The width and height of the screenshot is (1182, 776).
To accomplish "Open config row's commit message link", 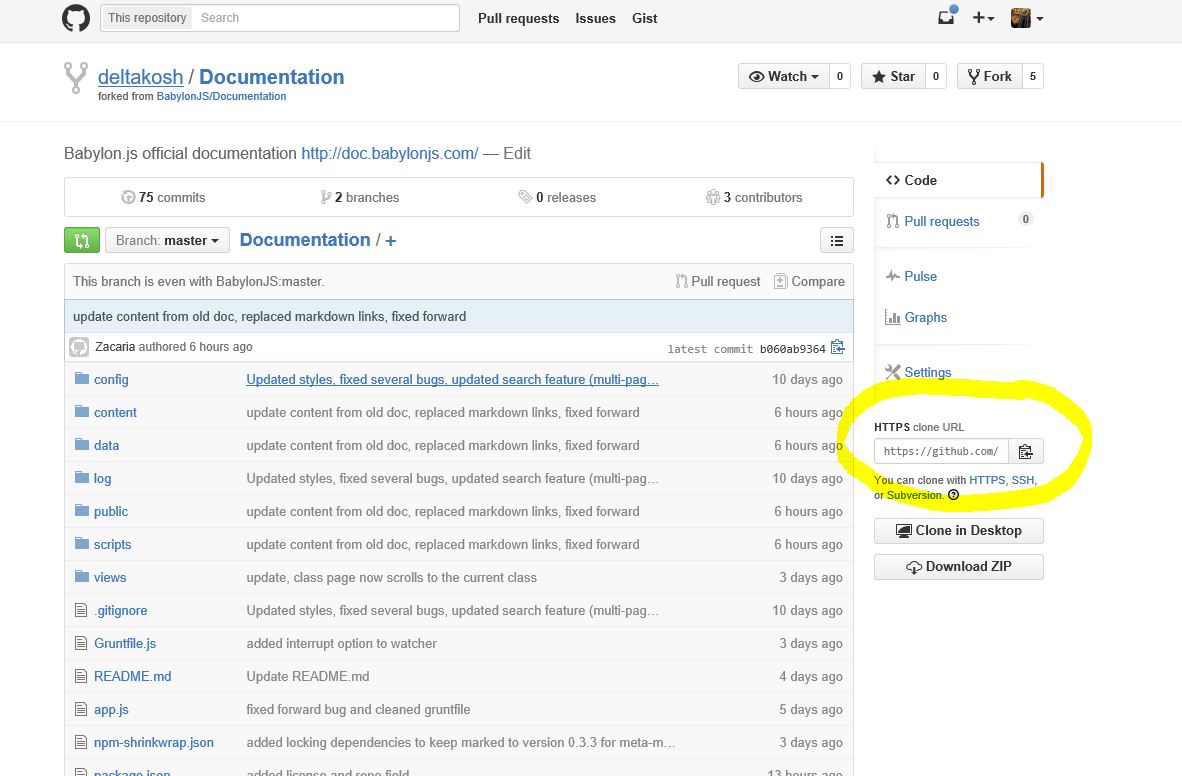I will coord(452,379).
